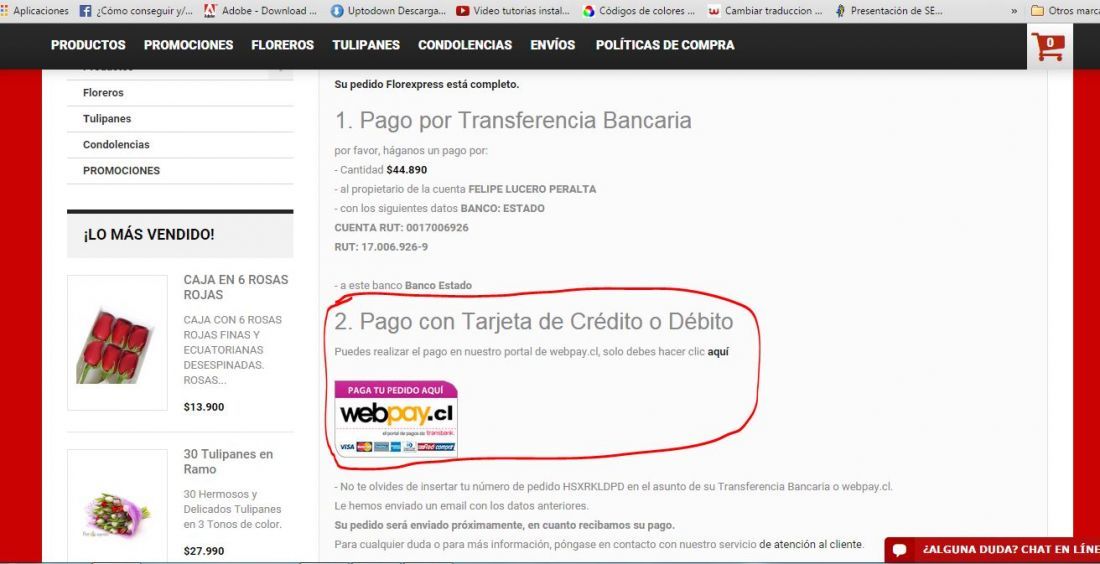The image size is (1100, 564).
Task: Click the ¡LO MÁS VENDIDO! heading
Action: (149, 235)
